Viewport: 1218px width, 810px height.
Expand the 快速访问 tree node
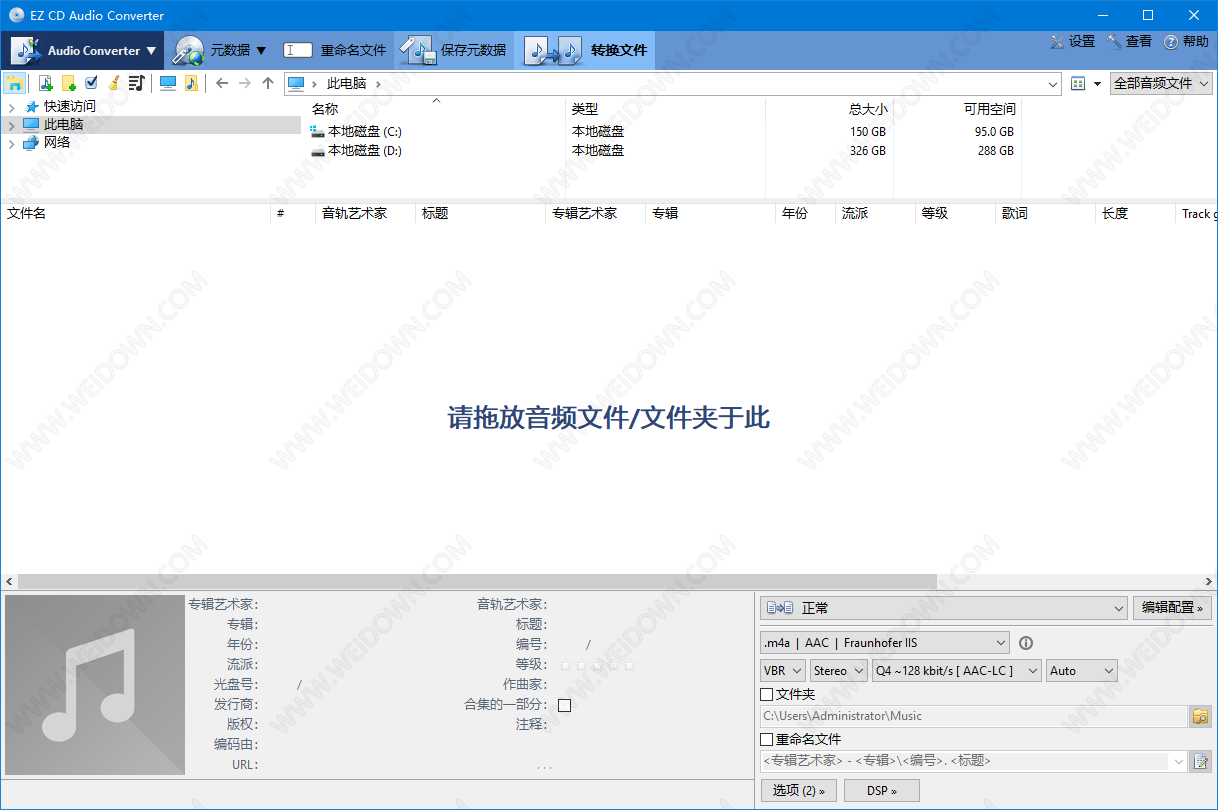coord(11,107)
